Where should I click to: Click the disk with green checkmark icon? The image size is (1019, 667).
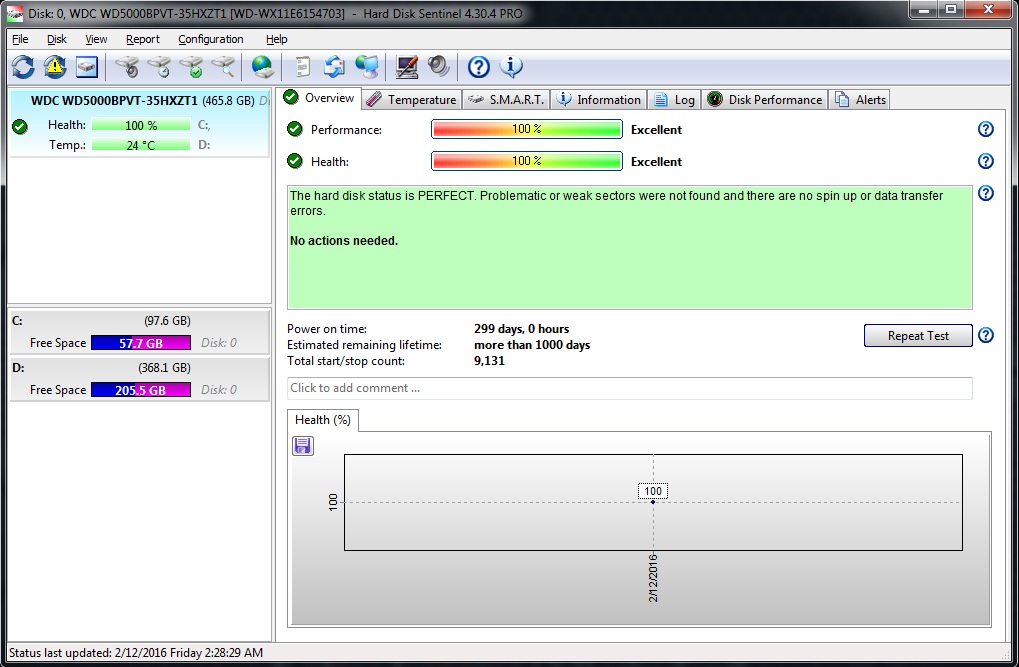click(191, 67)
